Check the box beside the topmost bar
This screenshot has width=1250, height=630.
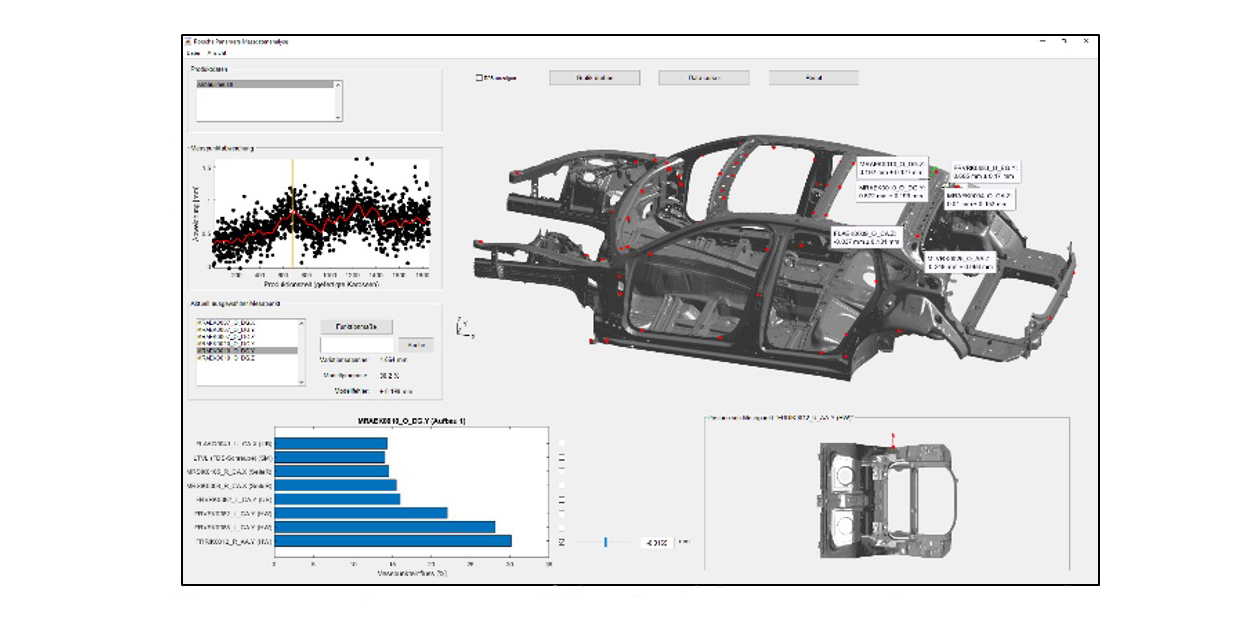[561, 442]
